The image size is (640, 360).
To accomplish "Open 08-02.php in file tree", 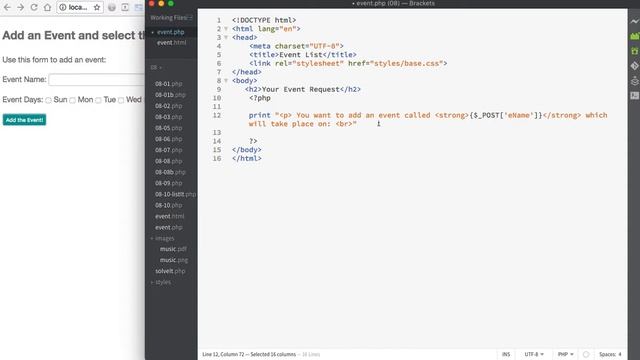I will point(169,106).
